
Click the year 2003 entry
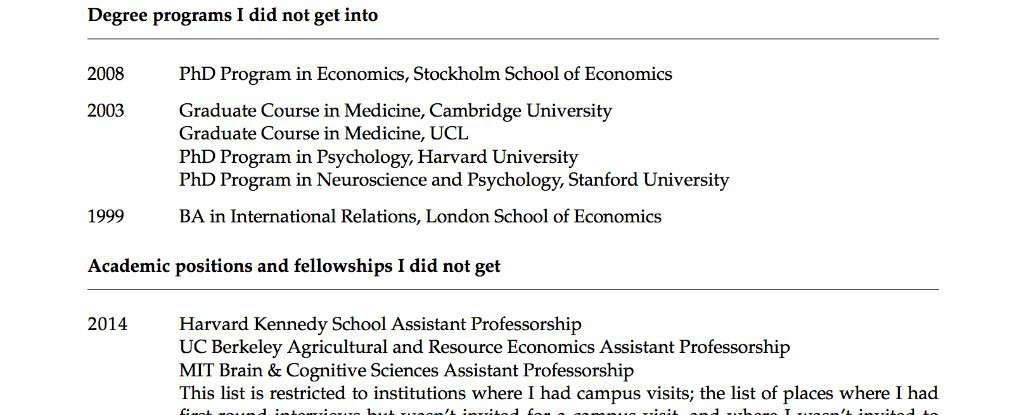(106, 111)
